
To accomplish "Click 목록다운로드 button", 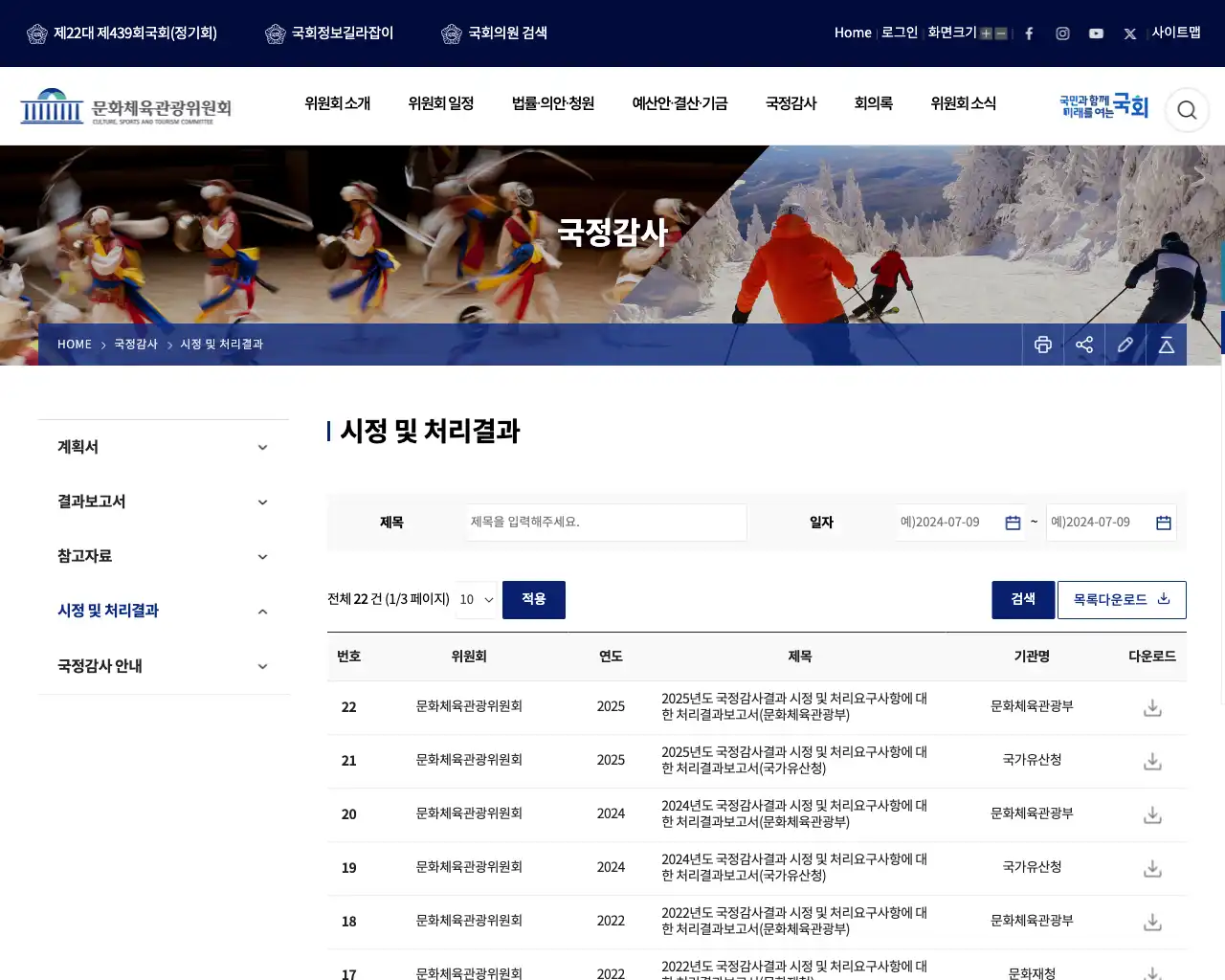I will (x=1122, y=599).
